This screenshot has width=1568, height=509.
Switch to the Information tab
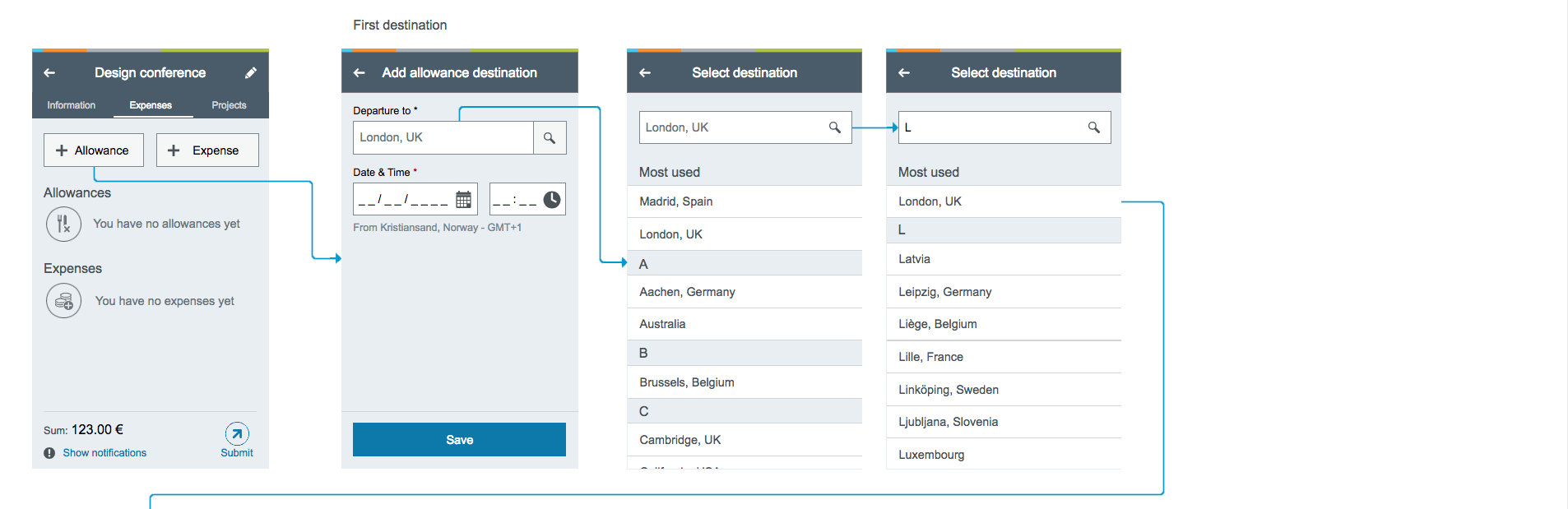click(72, 105)
